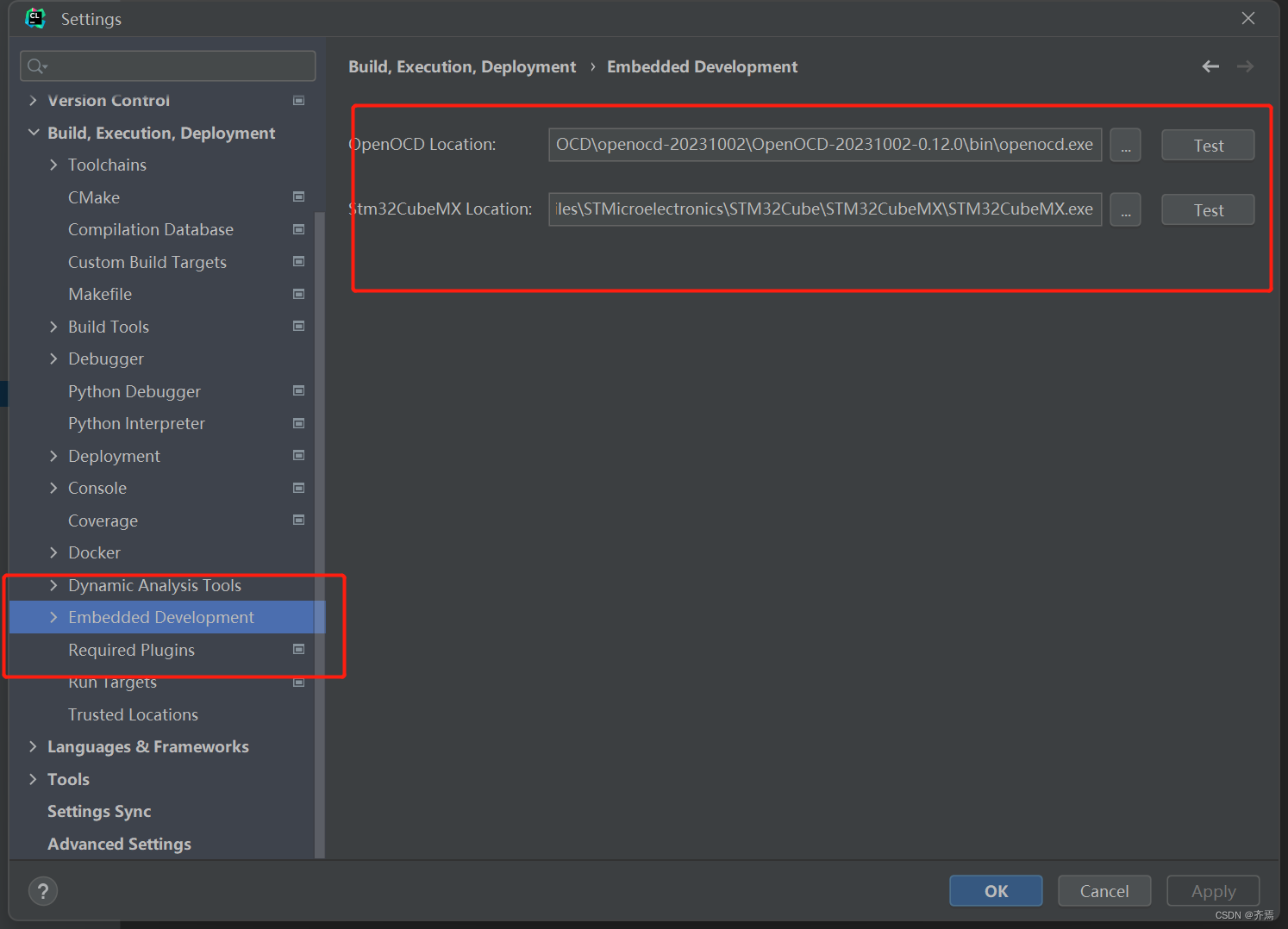Expand the Docker node

click(53, 552)
